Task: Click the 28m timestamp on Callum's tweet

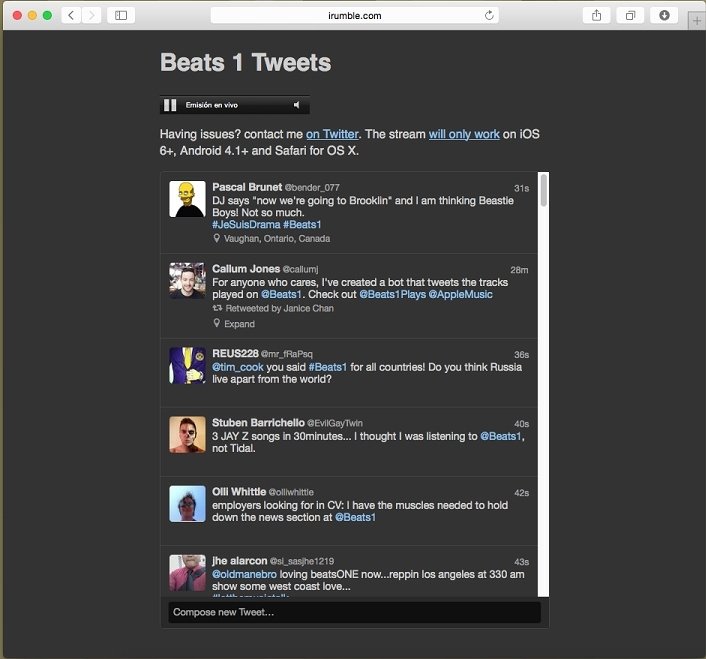Action: click(x=519, y=270)
